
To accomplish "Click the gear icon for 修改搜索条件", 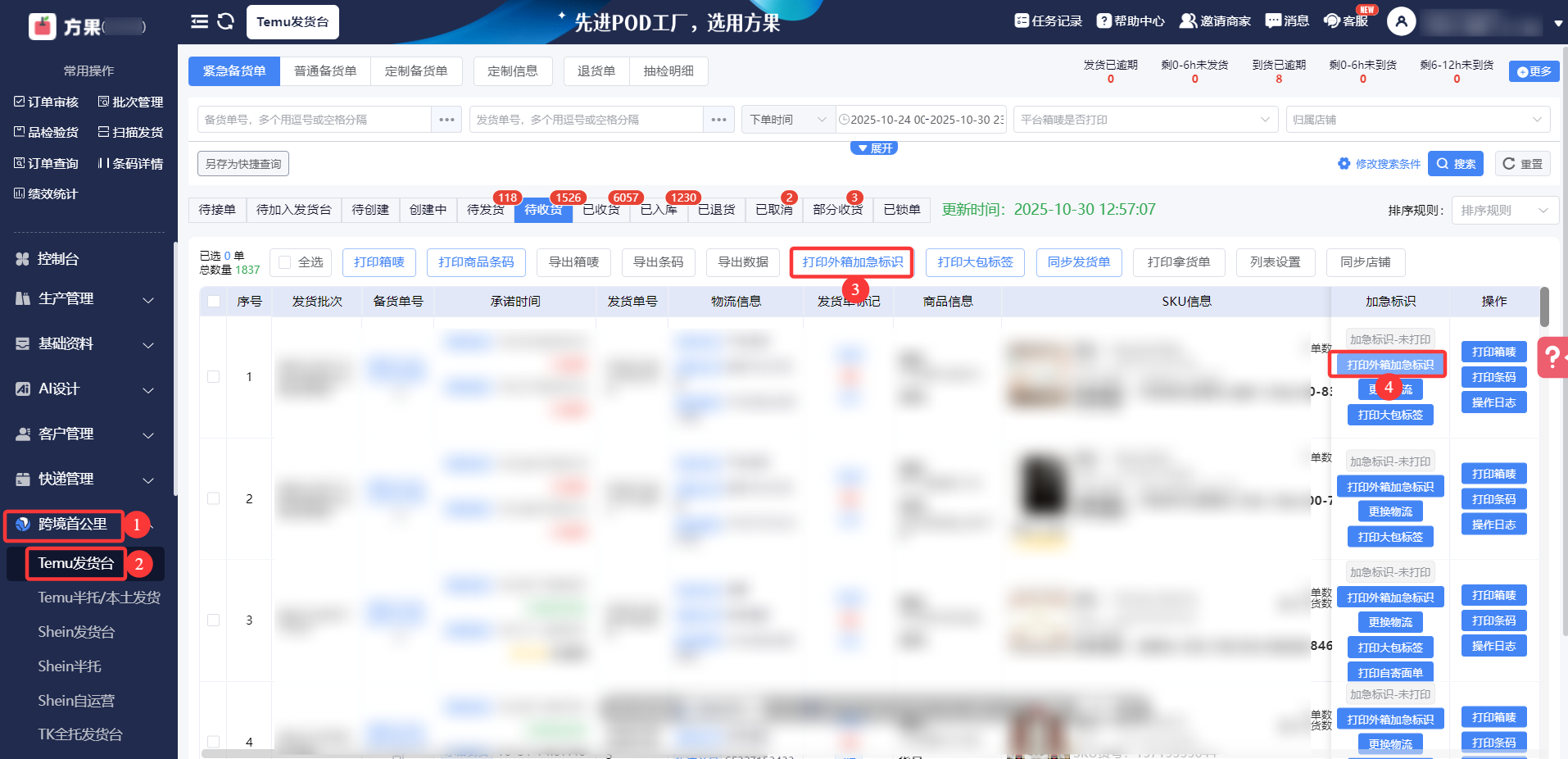I will click(x=1344, y=164).
